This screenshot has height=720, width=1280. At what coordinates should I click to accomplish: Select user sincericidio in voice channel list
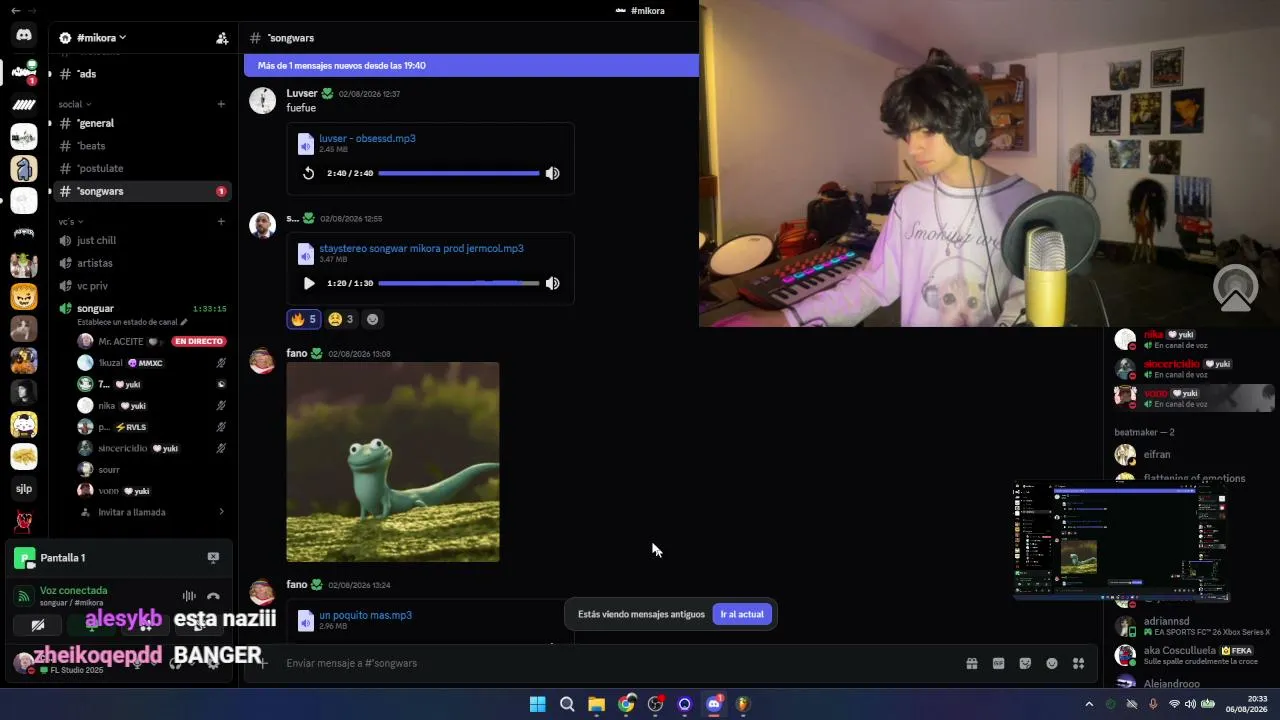(152, 448)
